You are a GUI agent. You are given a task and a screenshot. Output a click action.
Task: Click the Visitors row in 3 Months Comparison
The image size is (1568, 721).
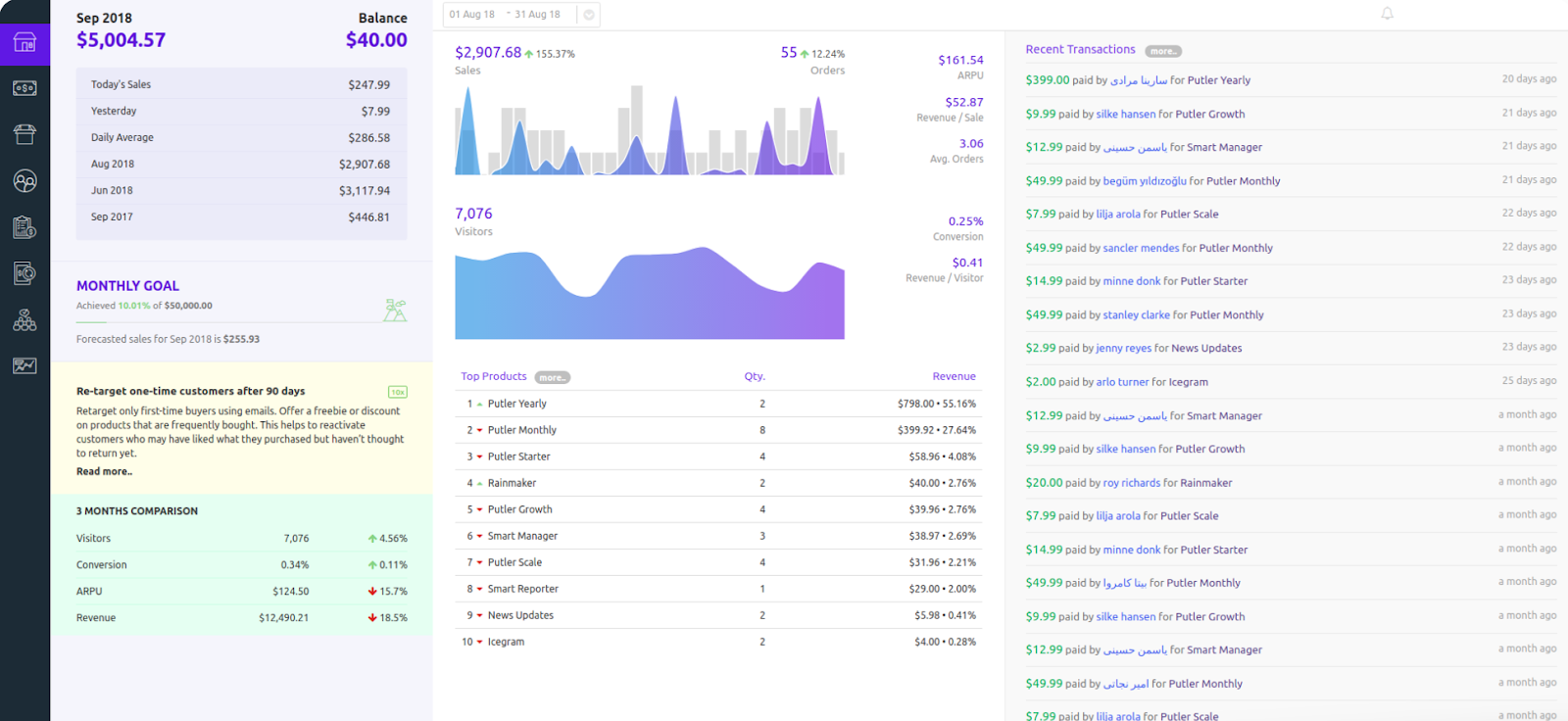[241, 539]
